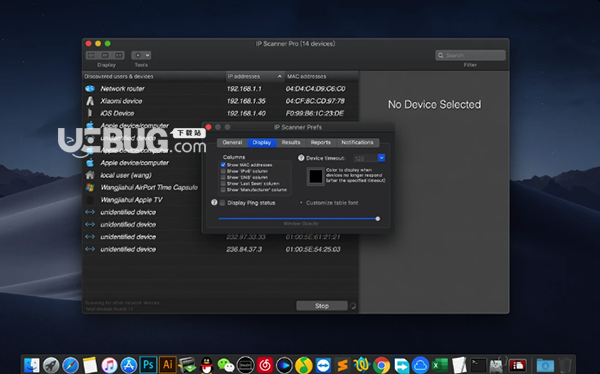
Task: Click arrow icon of device 236.84.37.3
Action: pyautogui.click(x=90, y=249)
